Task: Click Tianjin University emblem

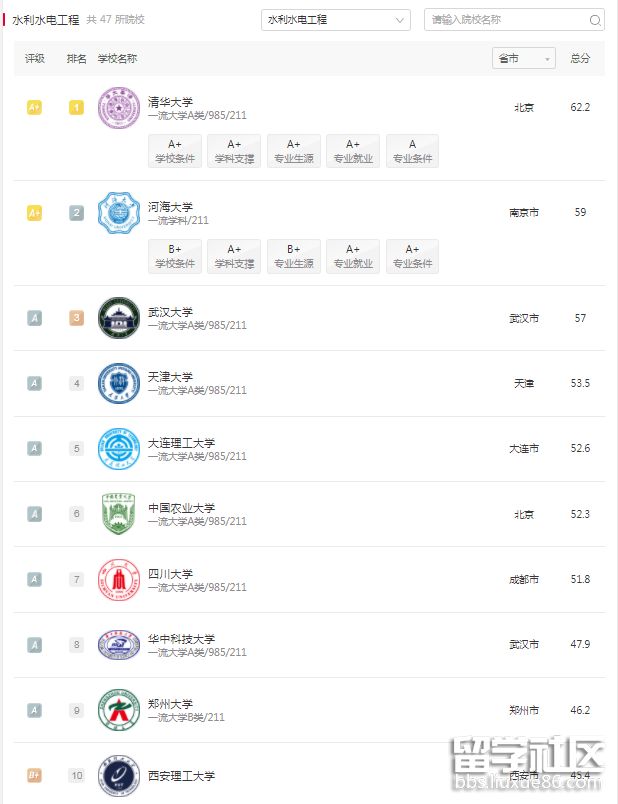Action: coord(119,383)
